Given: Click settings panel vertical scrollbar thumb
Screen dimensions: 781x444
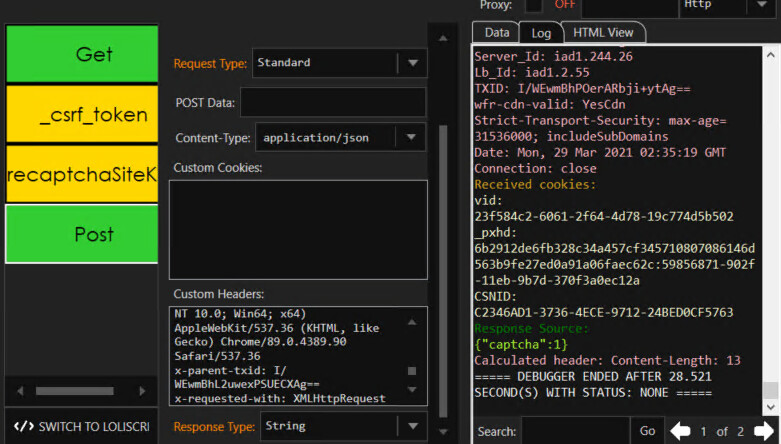Looking at the screenshot, I should point(443,271).
